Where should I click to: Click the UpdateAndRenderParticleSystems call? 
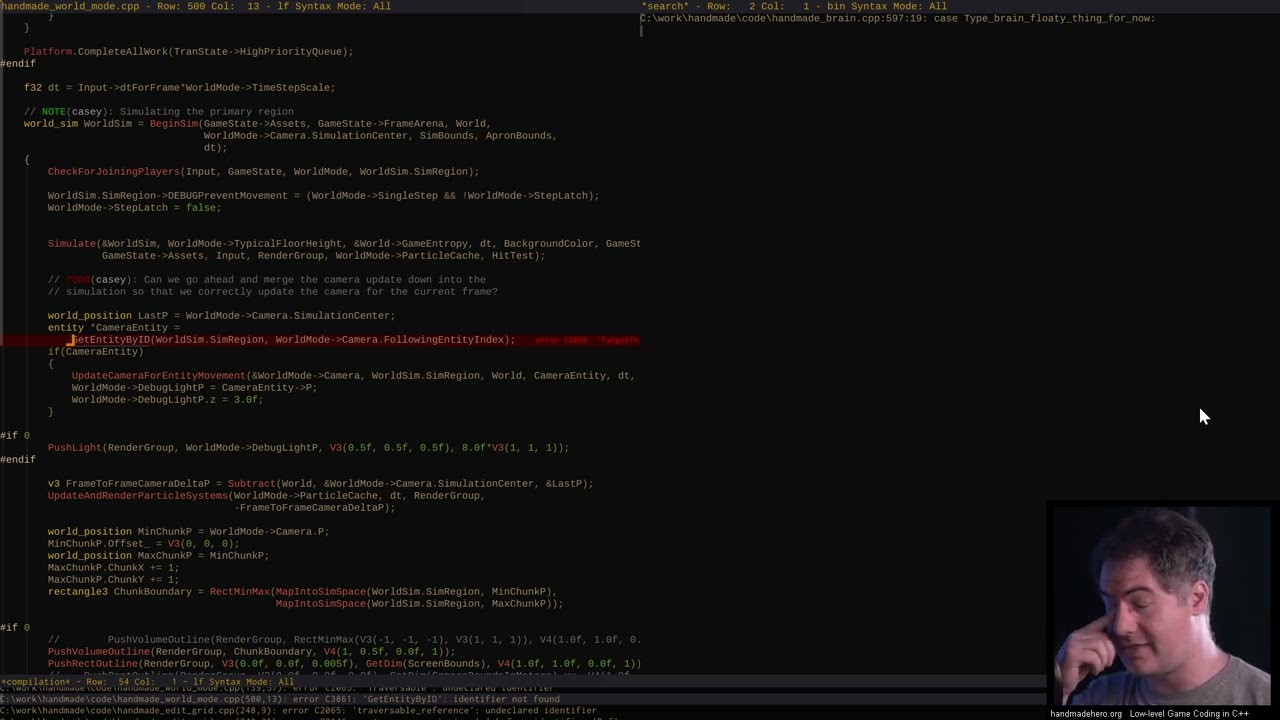point(266,495)
